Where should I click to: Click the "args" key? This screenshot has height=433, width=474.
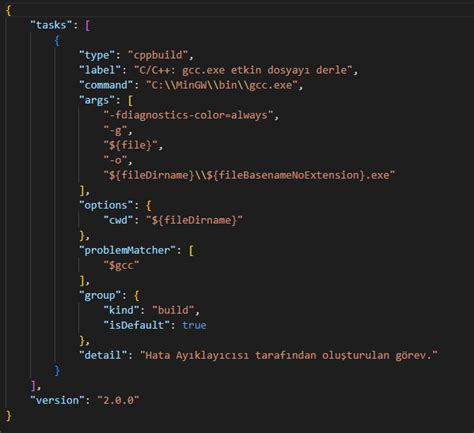pos(97,100)
